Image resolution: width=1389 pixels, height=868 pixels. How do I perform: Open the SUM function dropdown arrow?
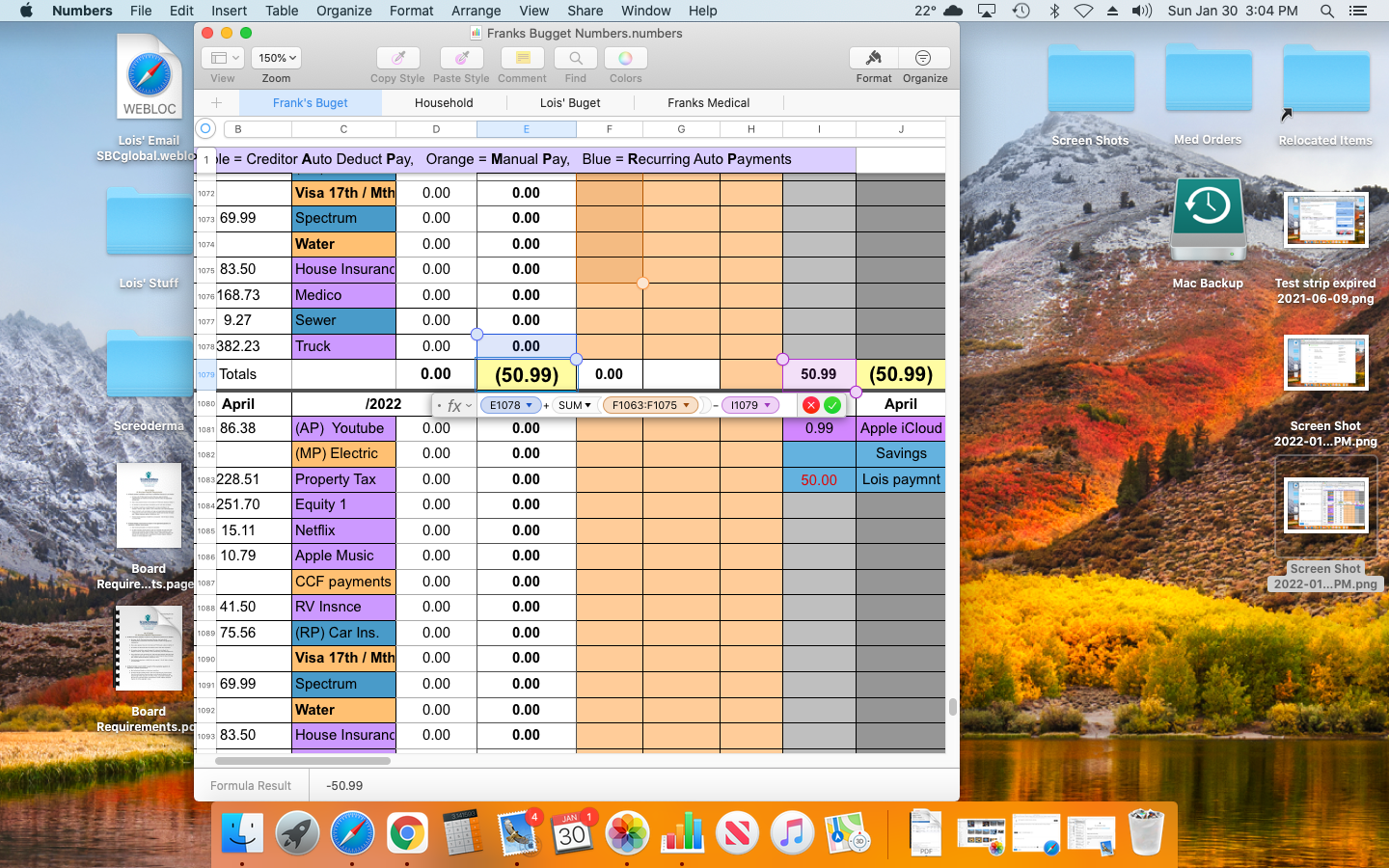coord(587,405)
